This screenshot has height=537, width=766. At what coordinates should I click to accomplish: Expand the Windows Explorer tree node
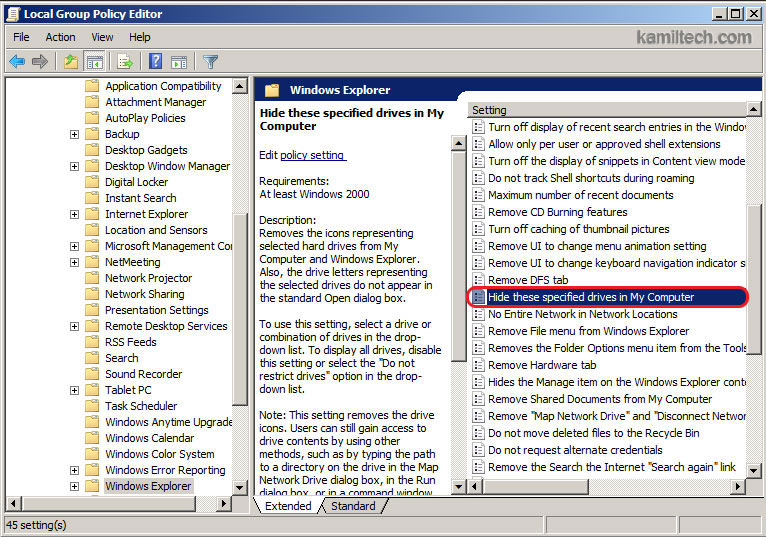point(74,486)
